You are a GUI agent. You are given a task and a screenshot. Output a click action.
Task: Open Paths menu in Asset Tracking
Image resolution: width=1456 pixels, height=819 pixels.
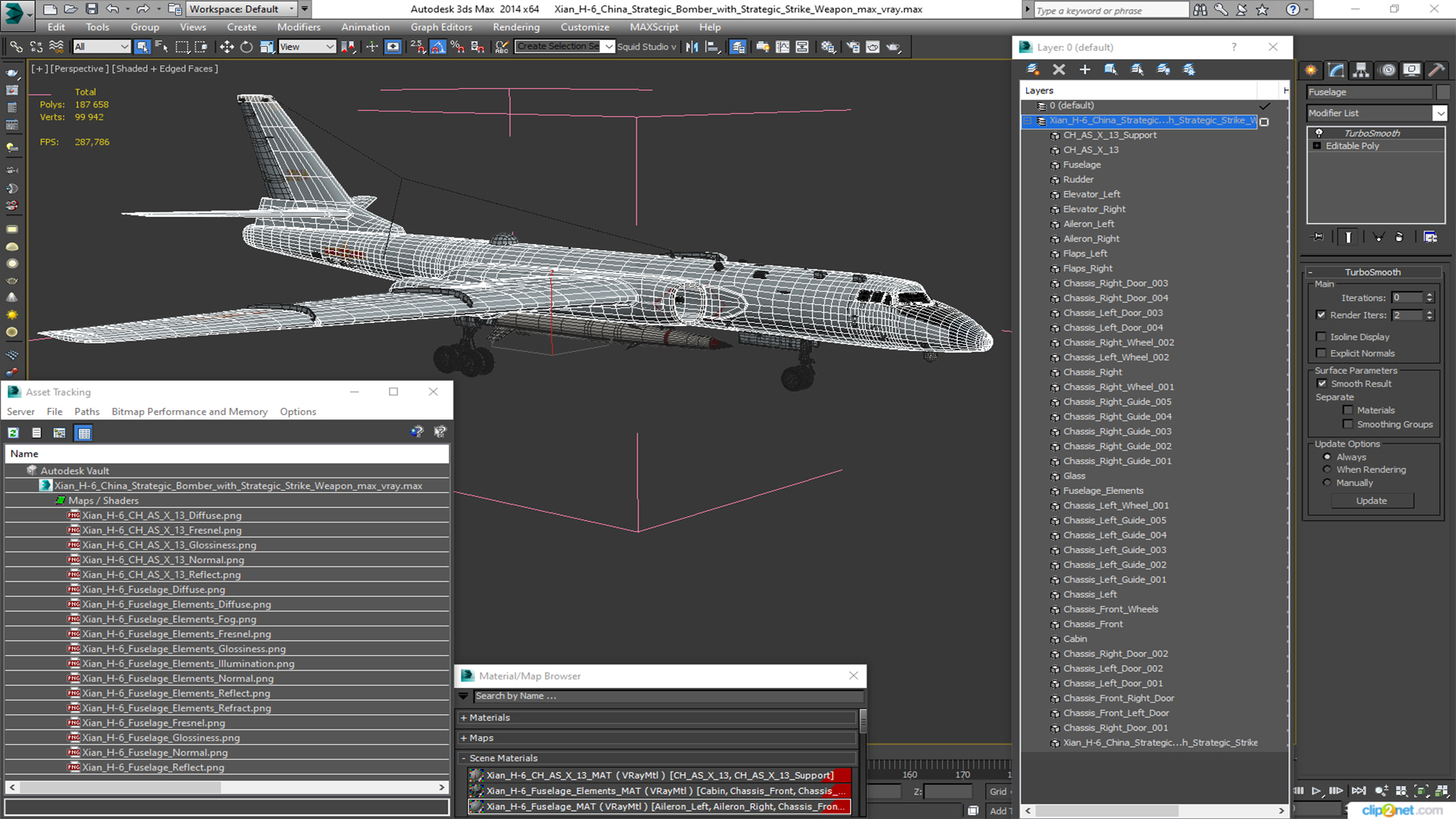[86, 412]
